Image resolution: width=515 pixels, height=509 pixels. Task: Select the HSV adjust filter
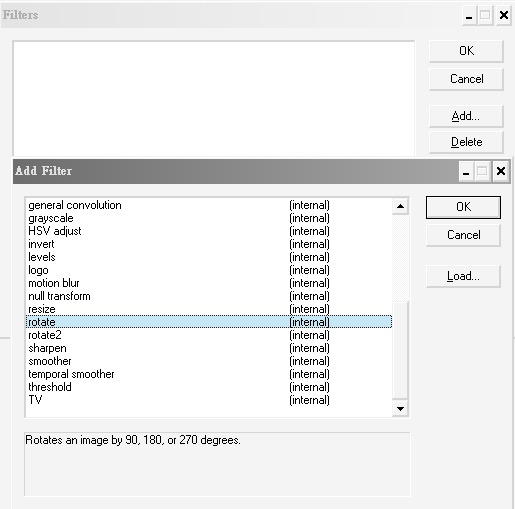click(209, 231)
